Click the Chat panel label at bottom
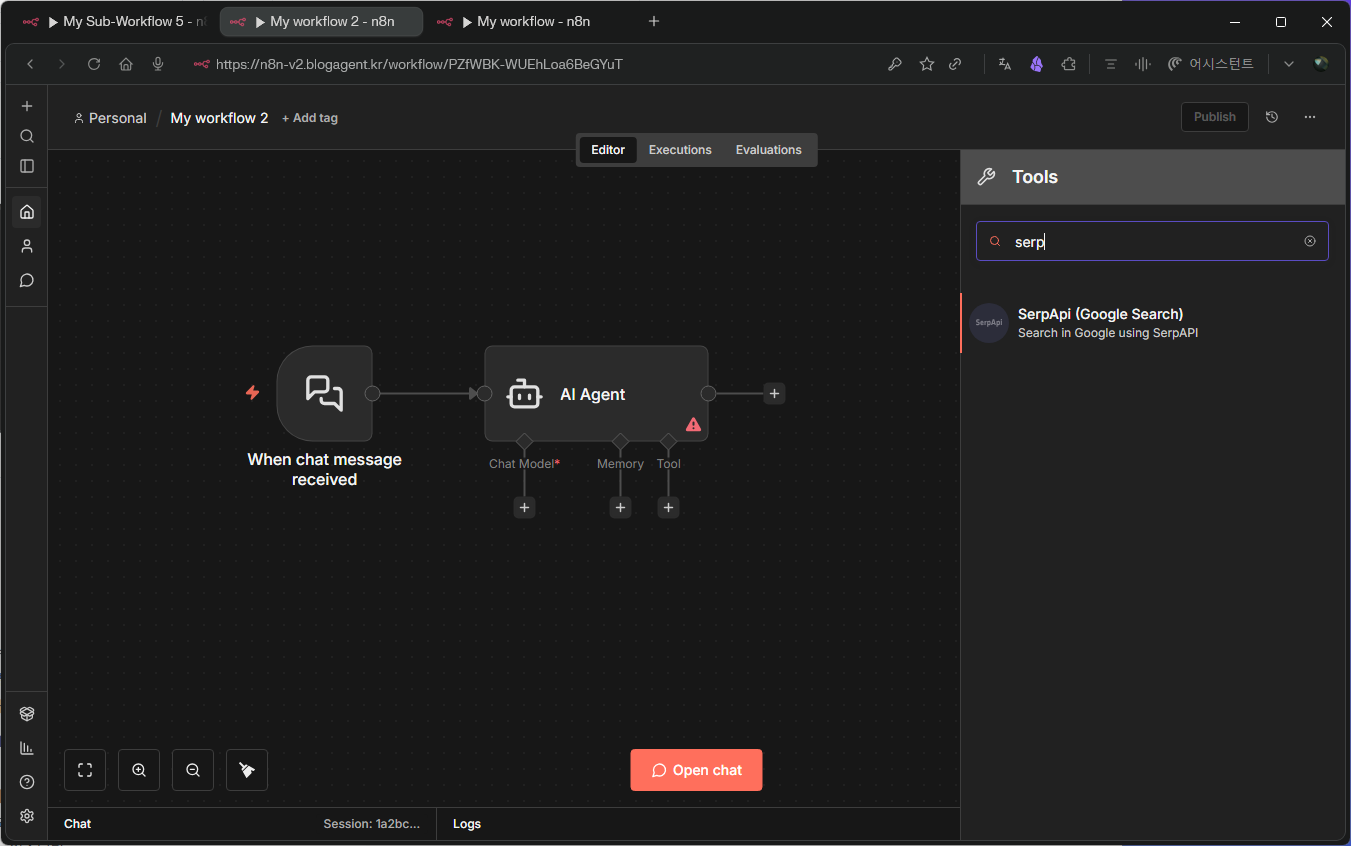The width and height of the screenshot is (1351, 846). [77, 824]
